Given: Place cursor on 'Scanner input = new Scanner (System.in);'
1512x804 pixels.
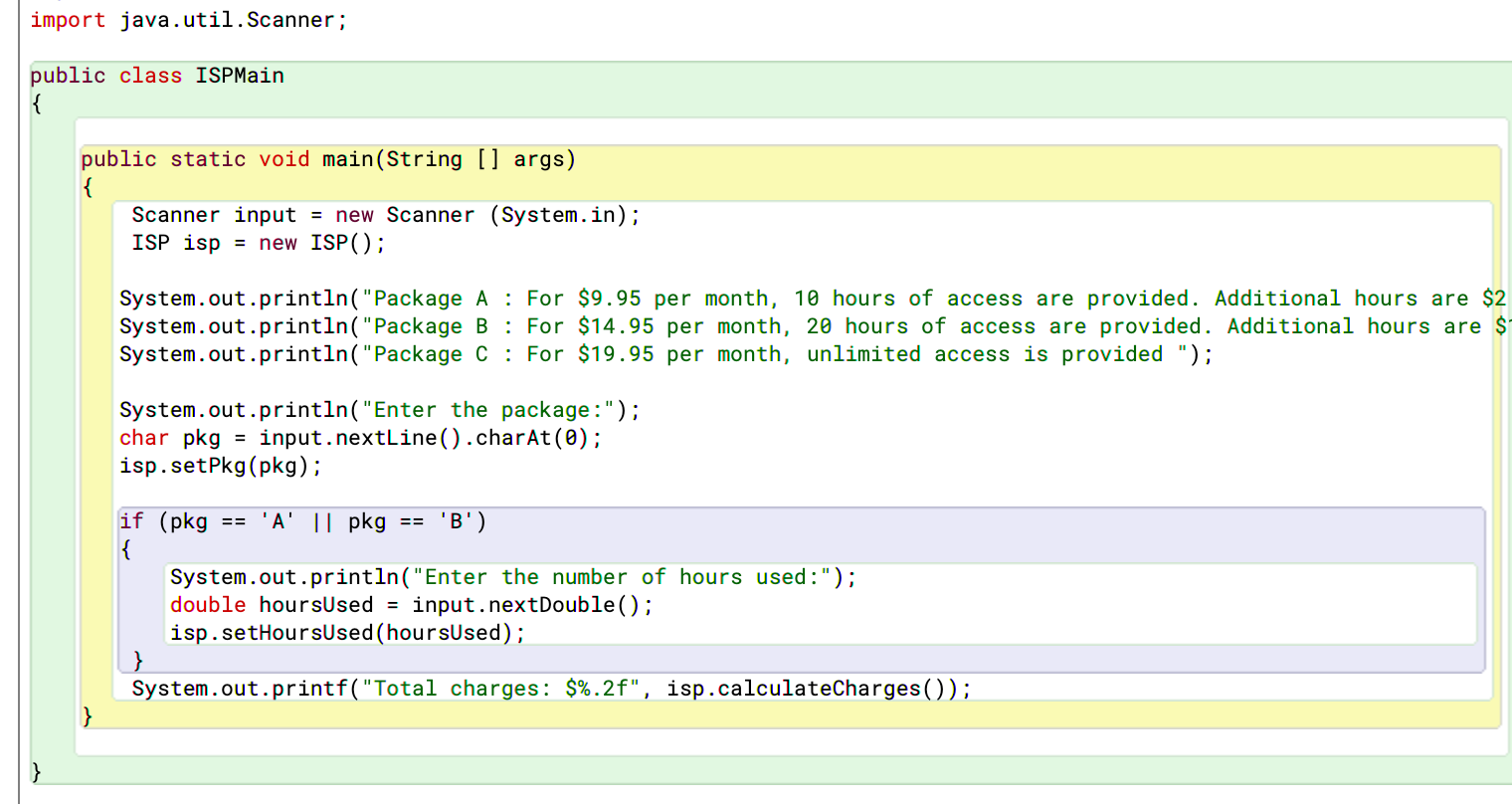Looking at the screenshot, I should coord(386,215).
